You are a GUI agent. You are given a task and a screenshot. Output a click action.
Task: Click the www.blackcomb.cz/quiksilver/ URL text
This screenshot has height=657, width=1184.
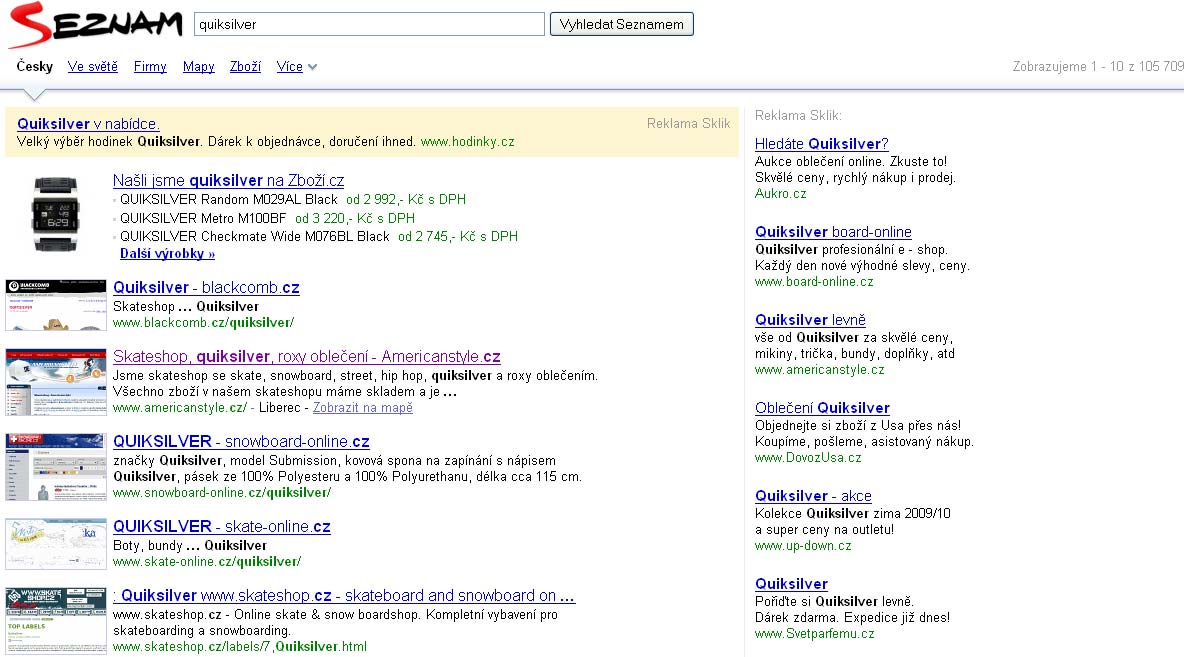pos(203,322)
